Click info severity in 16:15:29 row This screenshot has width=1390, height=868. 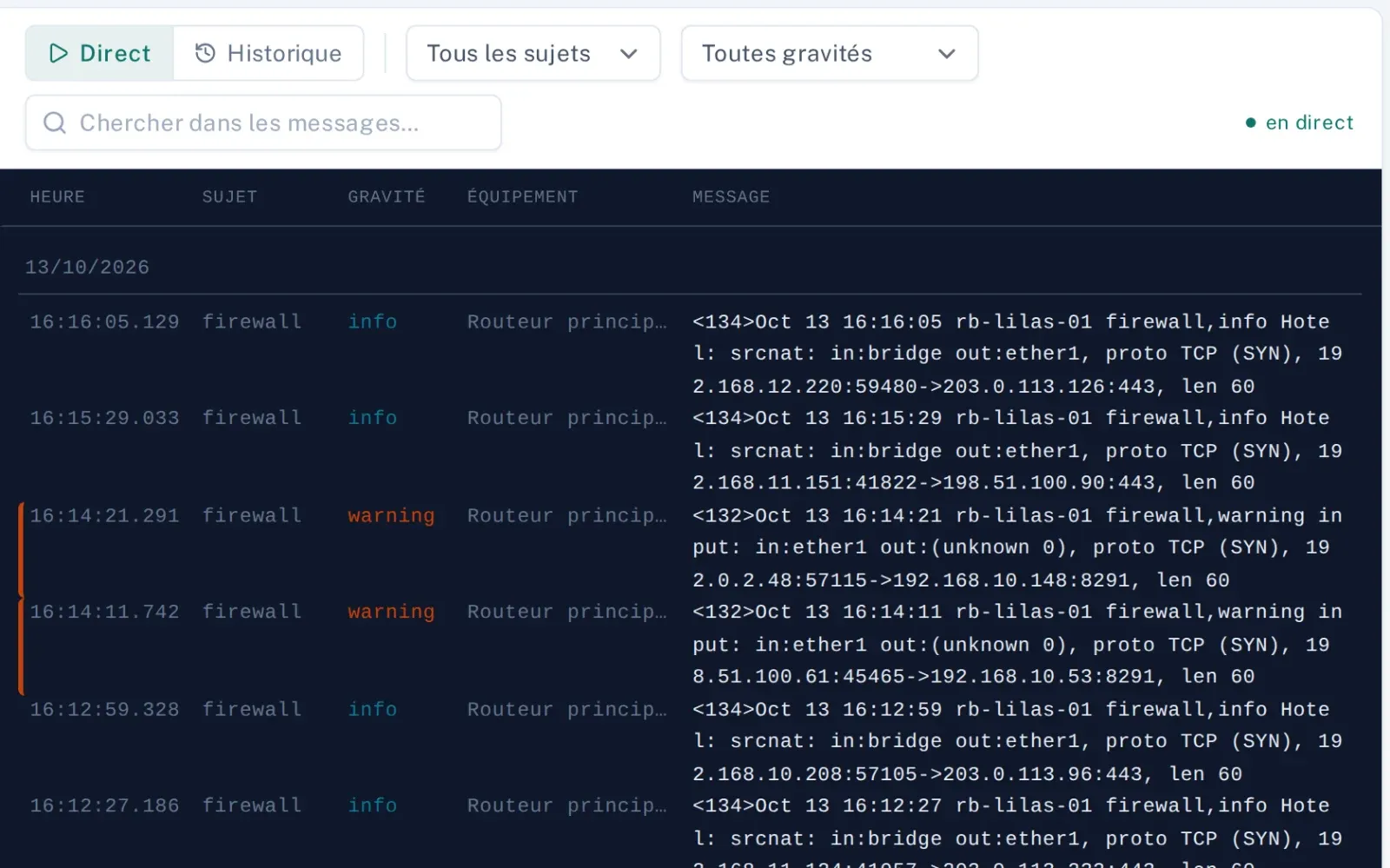pyautogui.click(x=373, y=418)
